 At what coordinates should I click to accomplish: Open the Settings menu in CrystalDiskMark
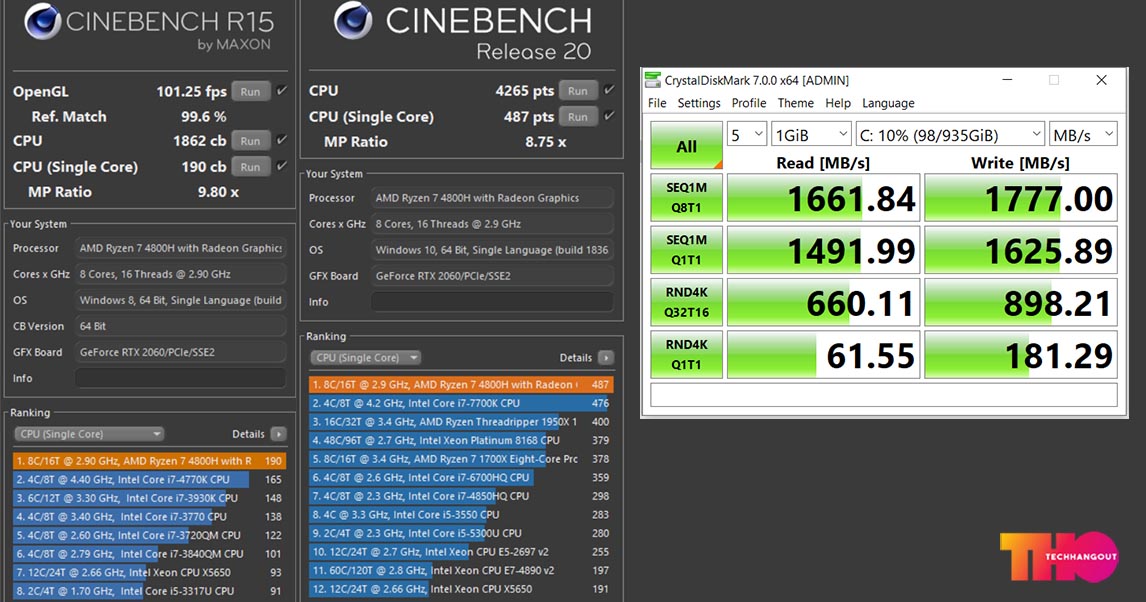tap(699, 103)
